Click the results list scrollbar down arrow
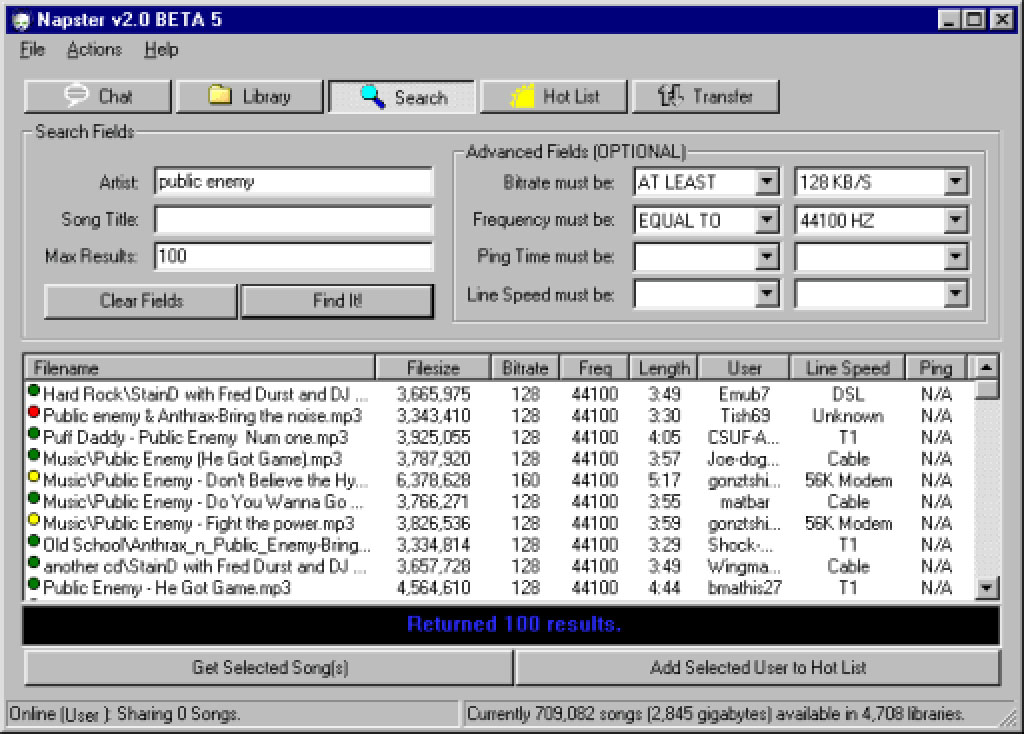1024x734 pixels. point(988,589)
